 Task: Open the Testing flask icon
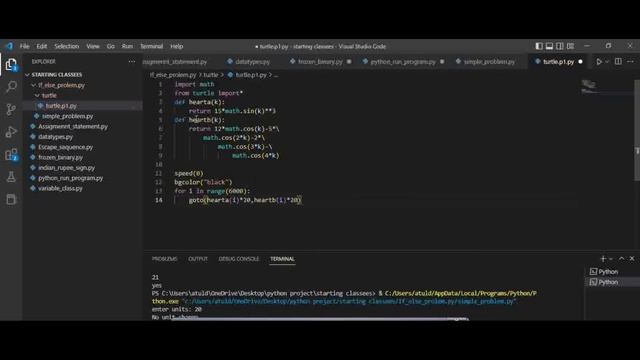(x=11, y=177)
